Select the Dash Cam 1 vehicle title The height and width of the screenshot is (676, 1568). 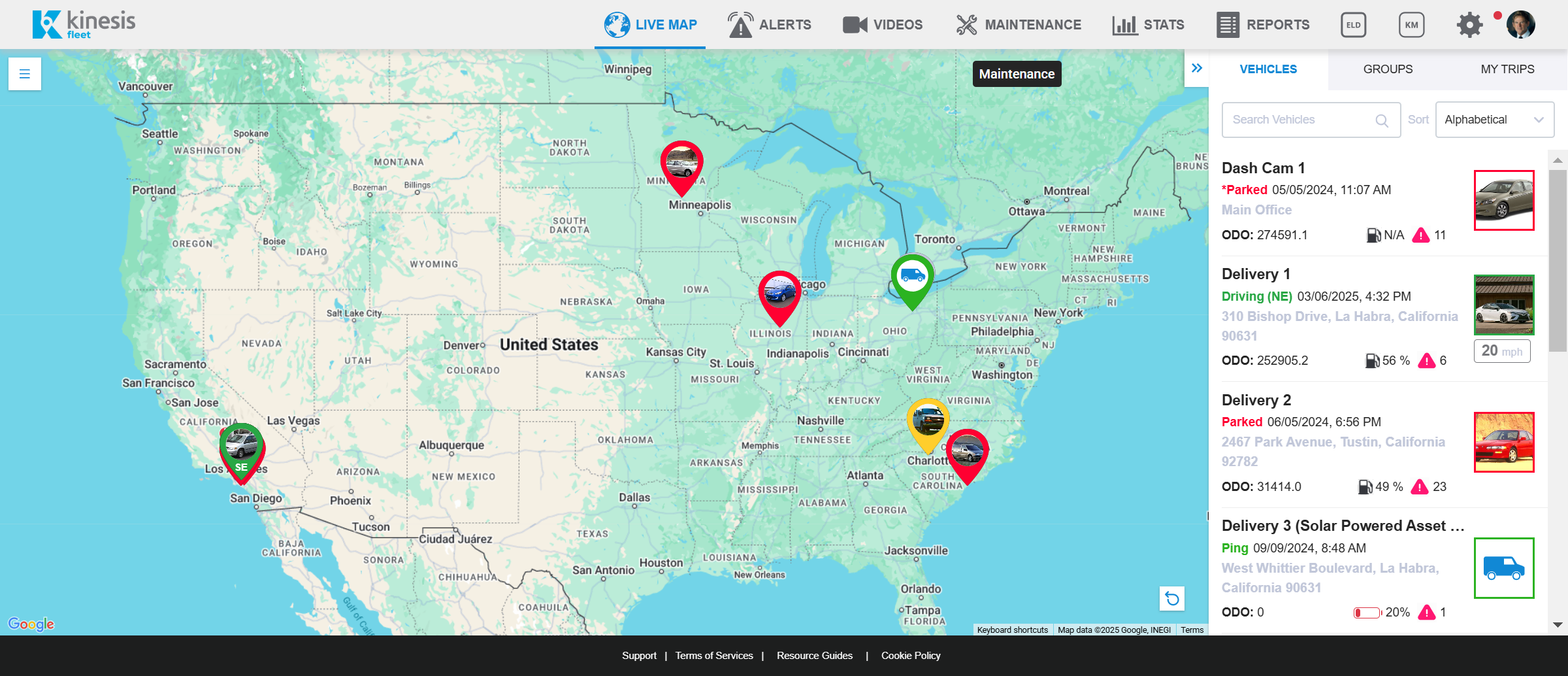point(1263,168)
